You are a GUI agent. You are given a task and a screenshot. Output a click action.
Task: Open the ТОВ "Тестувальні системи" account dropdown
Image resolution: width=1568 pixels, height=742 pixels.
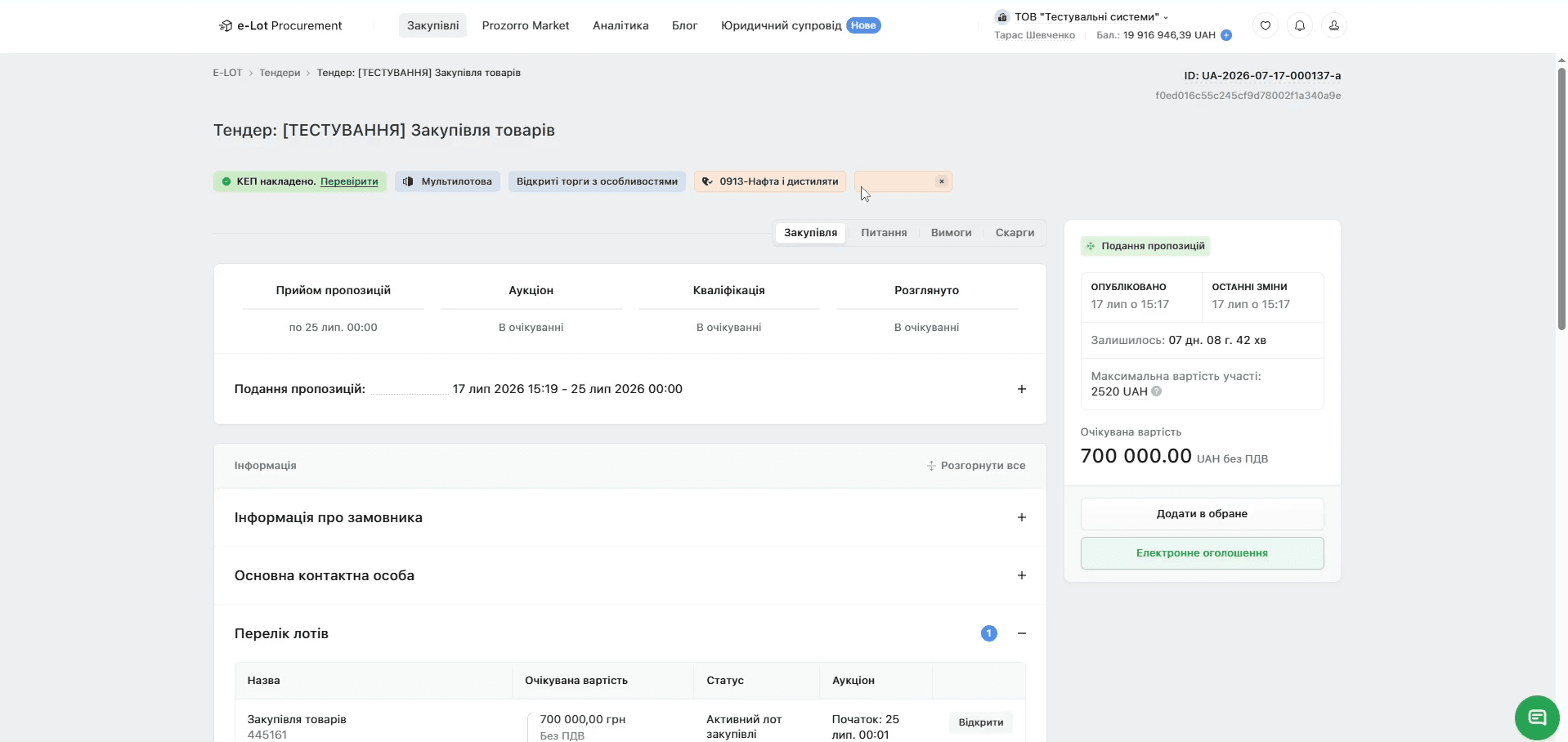(x=1091, y=16)
